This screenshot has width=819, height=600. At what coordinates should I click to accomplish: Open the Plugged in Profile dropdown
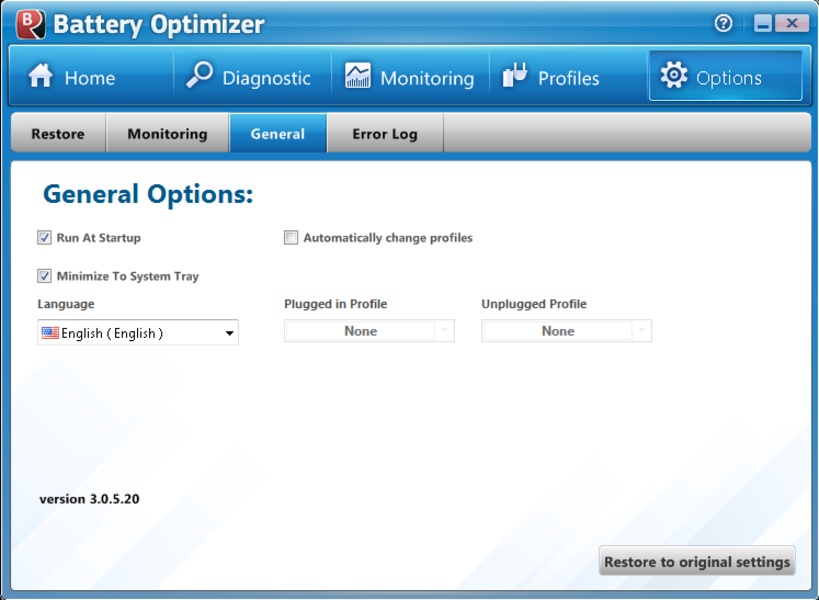[369, 331]
